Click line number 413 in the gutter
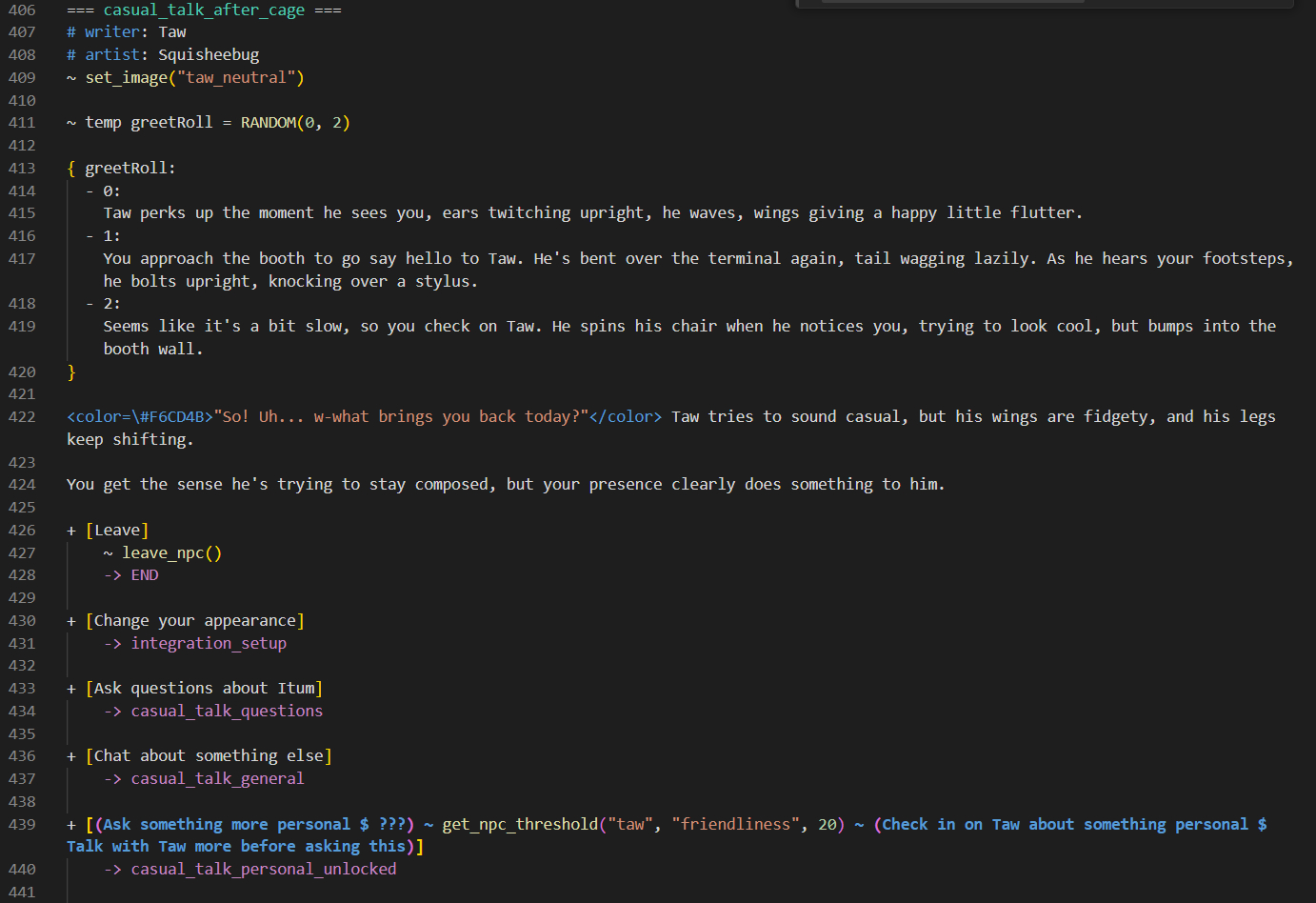1316x903 pixels. pos(22,169)
